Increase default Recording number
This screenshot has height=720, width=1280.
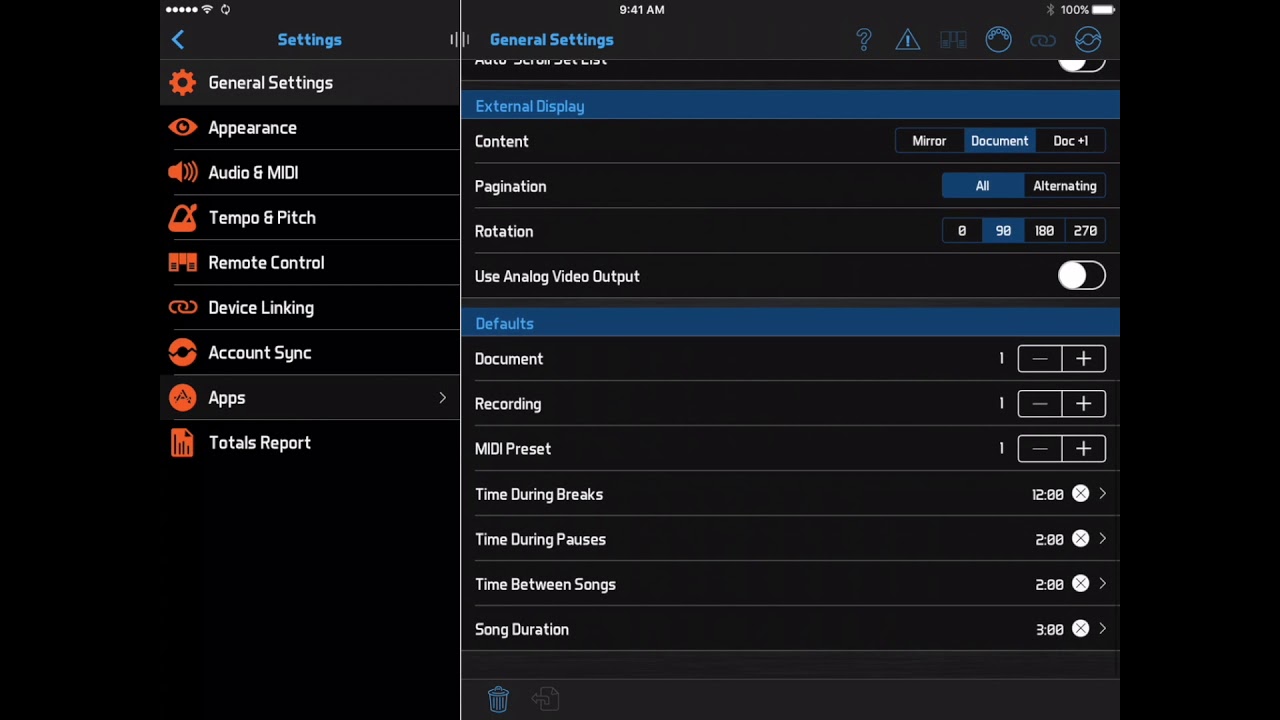click(1084, 404)
